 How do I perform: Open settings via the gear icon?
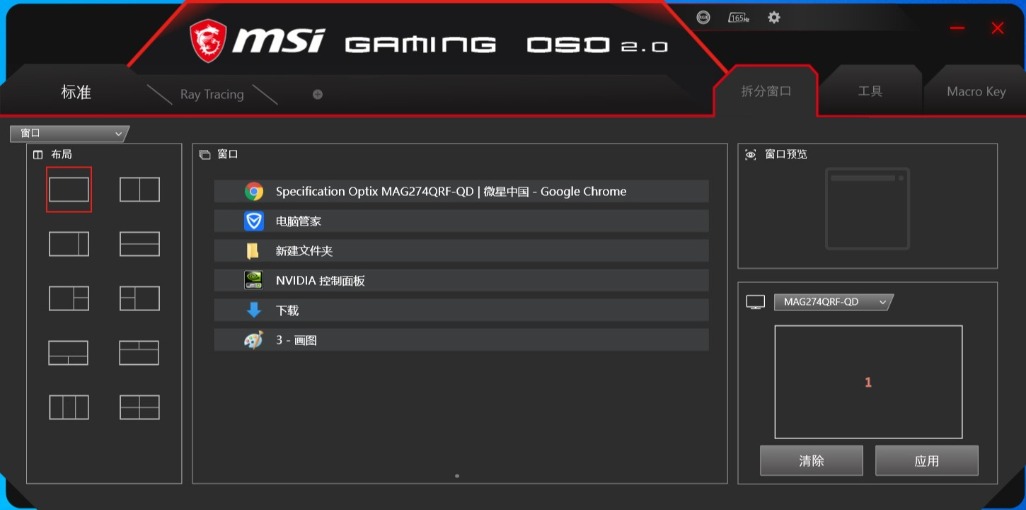pos(773,17)
